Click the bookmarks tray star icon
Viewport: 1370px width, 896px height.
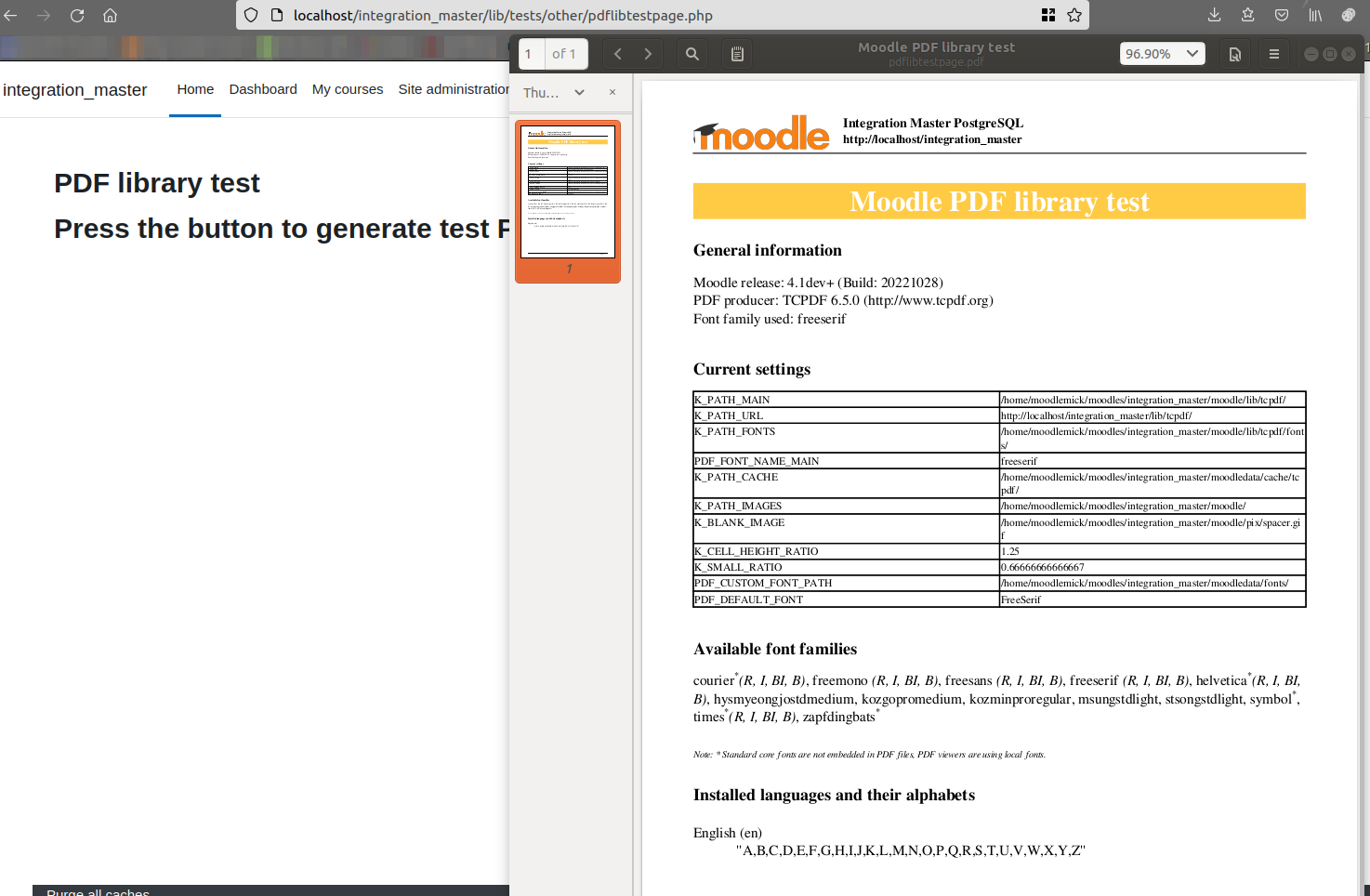point(1248,15)
